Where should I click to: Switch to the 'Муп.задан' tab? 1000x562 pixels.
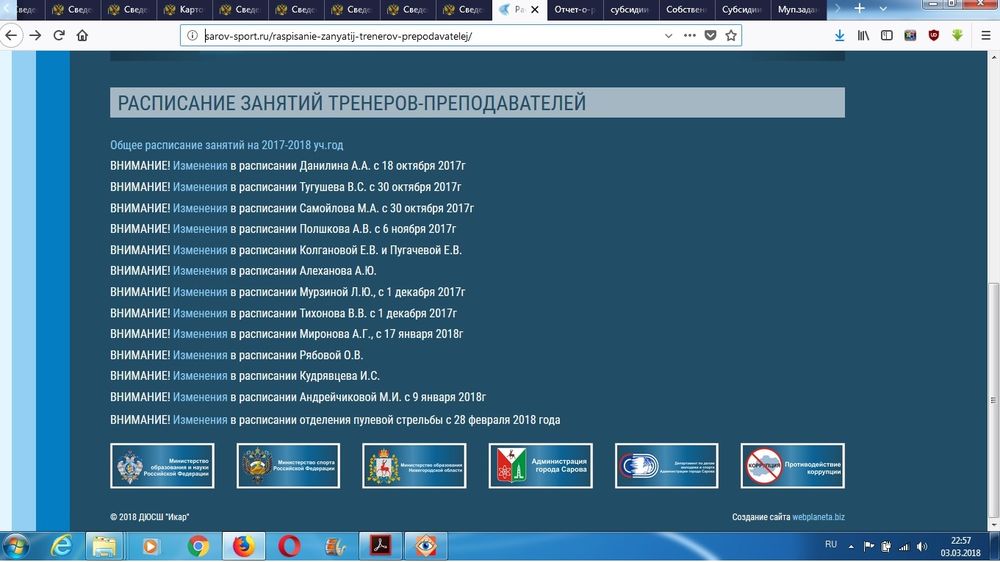coord(800,9)
